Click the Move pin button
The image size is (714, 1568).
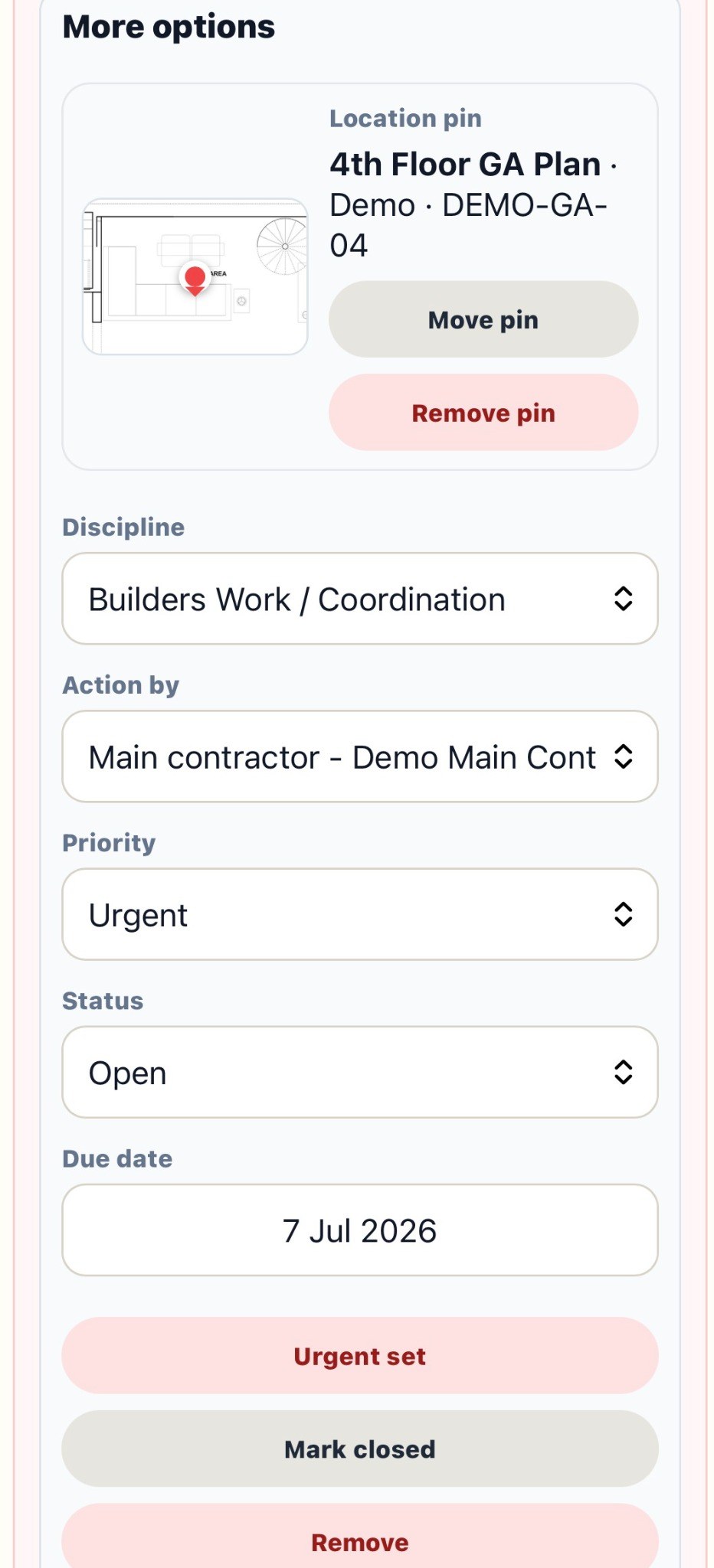point(483,319)
